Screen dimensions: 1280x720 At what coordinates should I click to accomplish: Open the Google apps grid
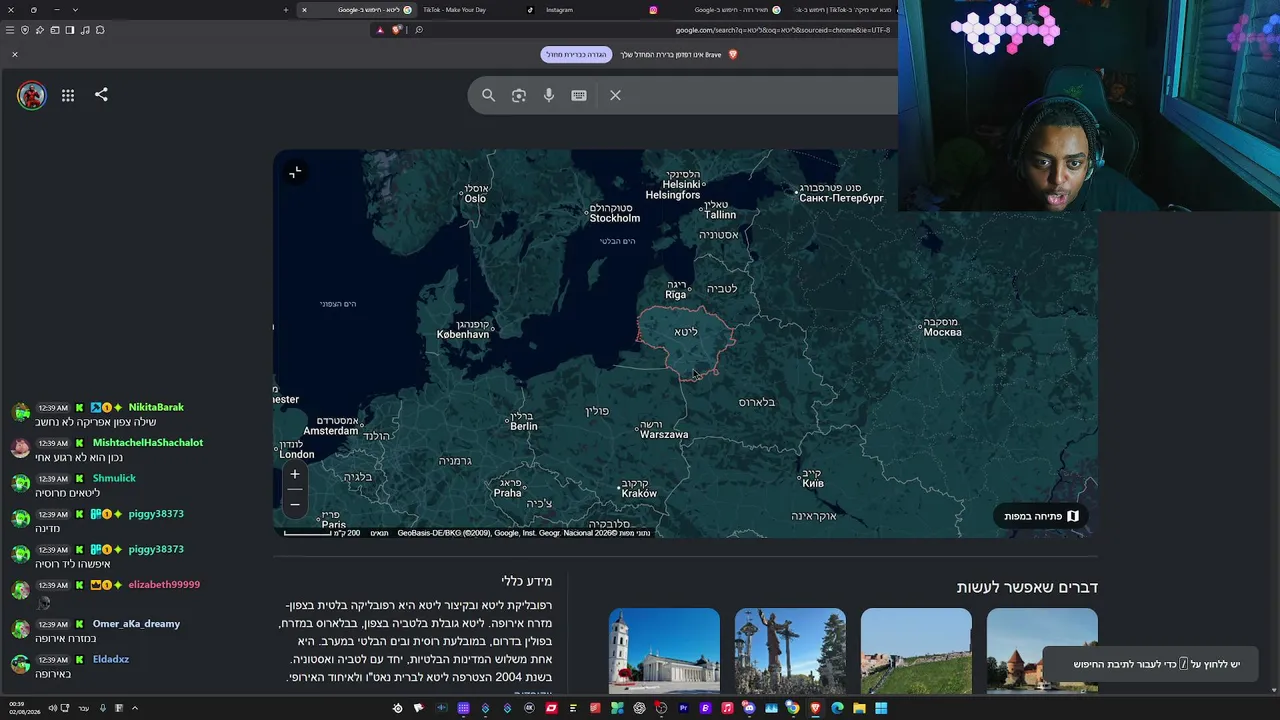(x=68, y=95)
